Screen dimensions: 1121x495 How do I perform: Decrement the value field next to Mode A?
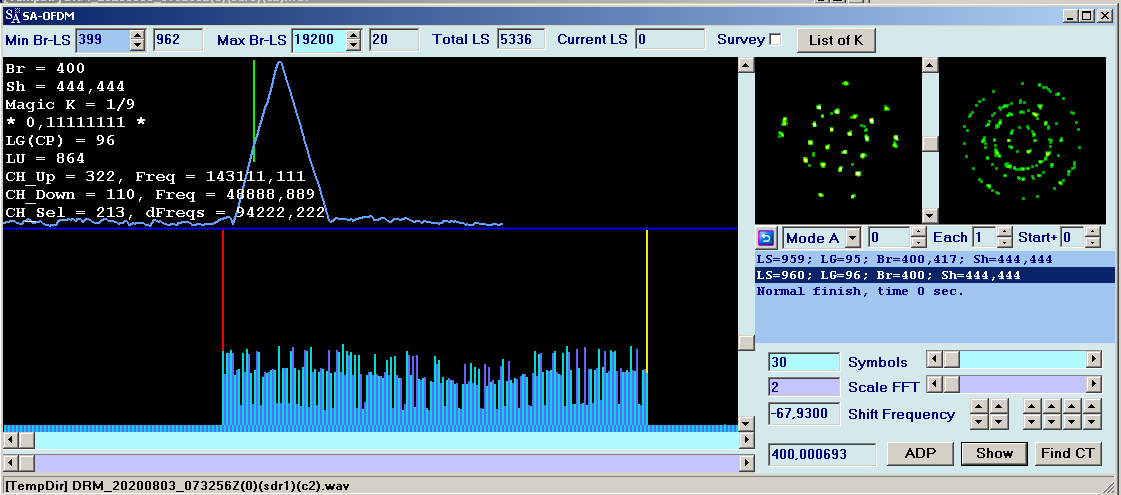[919, 242]
